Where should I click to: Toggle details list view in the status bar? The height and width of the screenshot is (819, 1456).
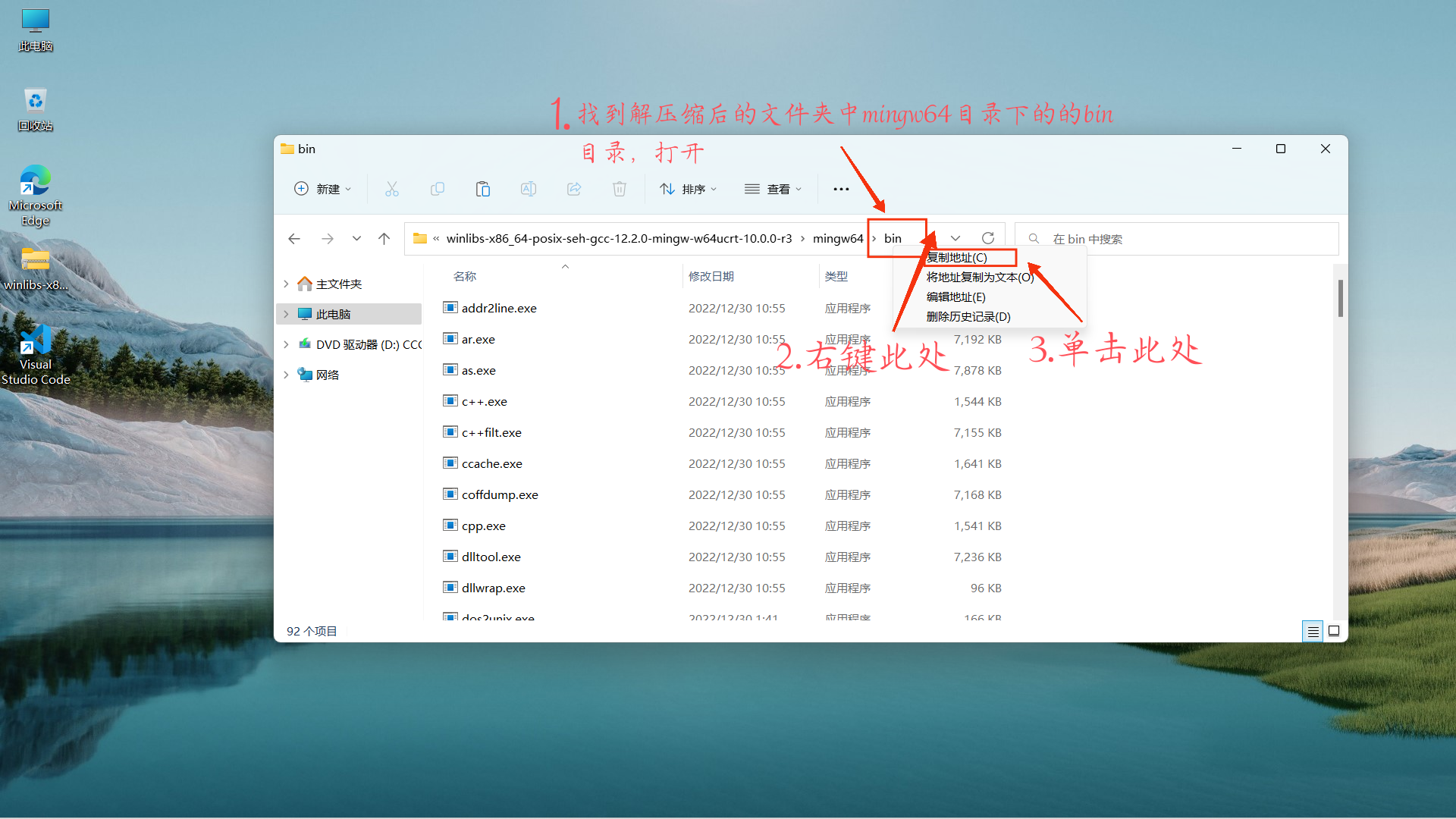pos(1313,631)
